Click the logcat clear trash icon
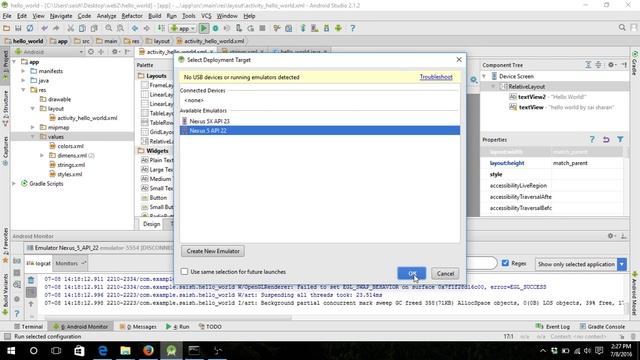The width and height of the screenshot is (640, 360). (31, 280)
